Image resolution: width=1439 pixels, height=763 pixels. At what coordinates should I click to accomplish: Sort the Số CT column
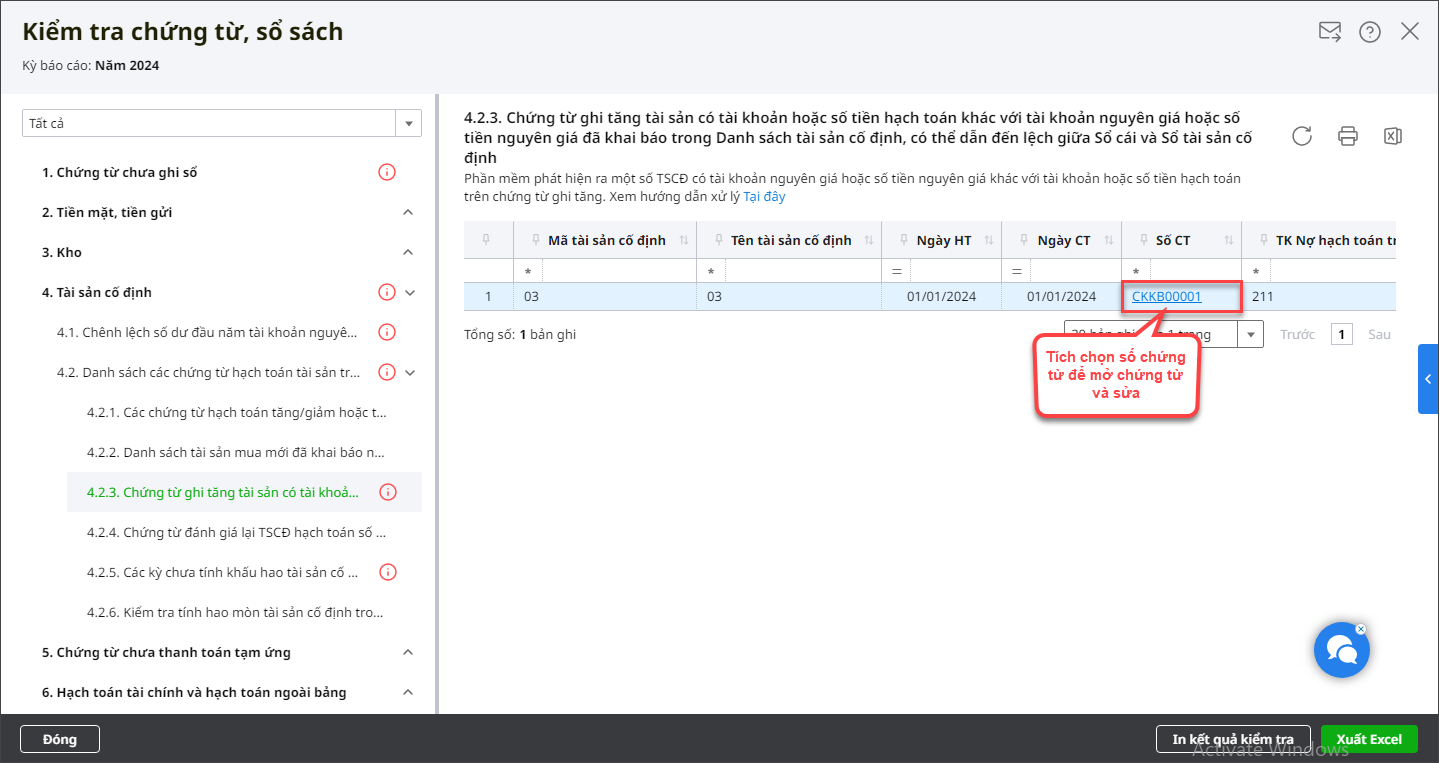point(1229,241)
